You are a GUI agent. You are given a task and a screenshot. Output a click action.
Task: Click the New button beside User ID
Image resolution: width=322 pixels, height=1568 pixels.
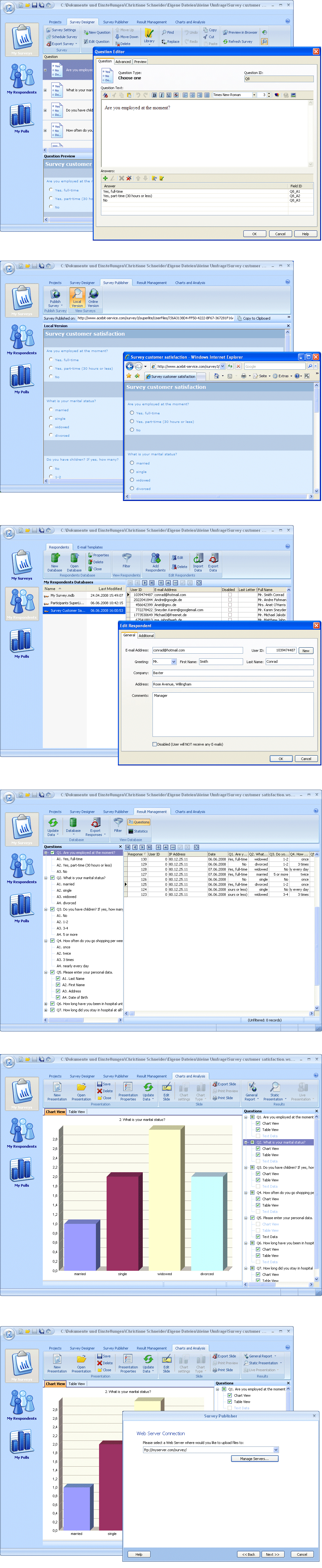click(306, 650)
